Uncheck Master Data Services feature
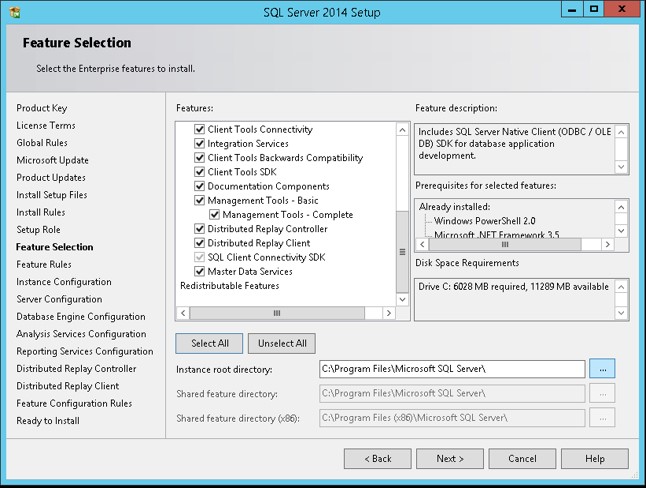Viewport: 646px width, 488px height. point(200,271)
